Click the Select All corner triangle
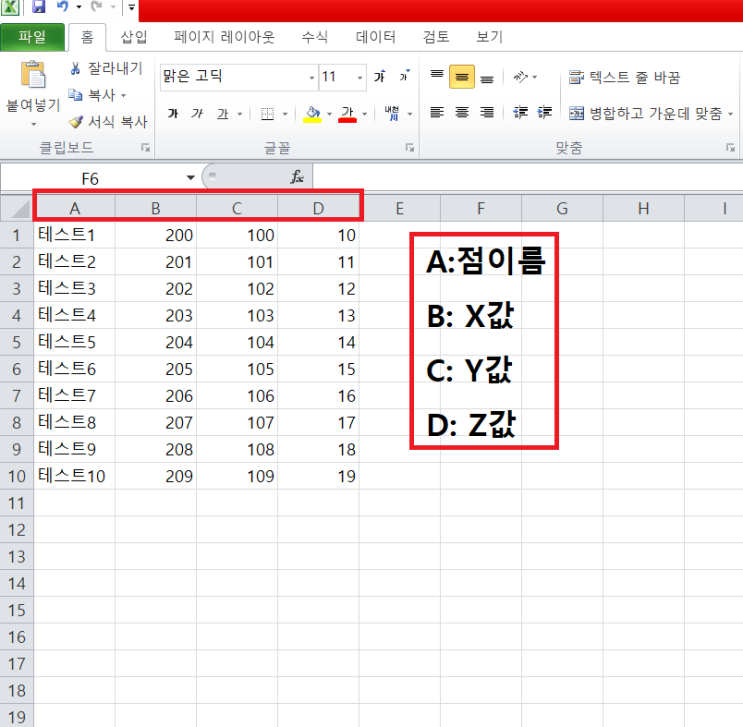Viewport: 743px width, 727px height. (x=20, y=209)
